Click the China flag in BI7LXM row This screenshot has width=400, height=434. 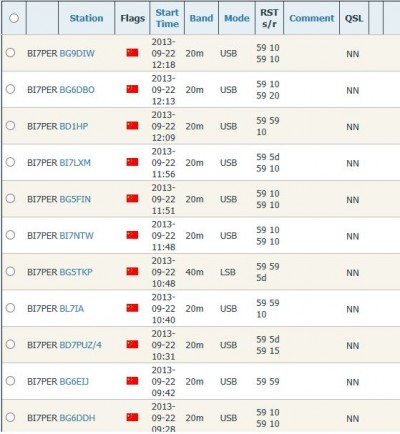(132, 162)
